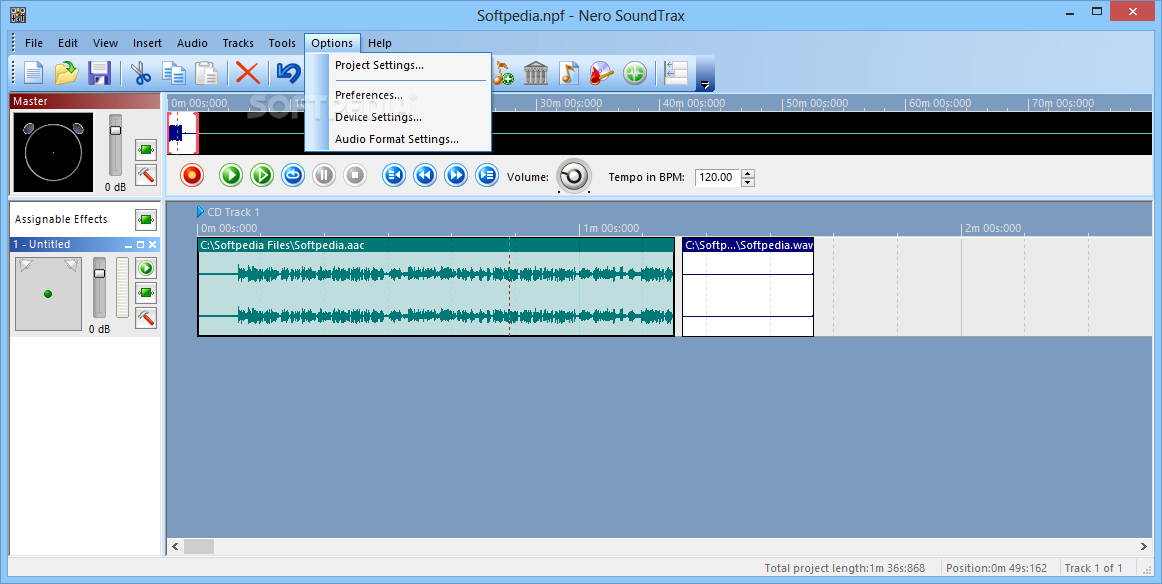Click the columned building toolbar icon
This screenshot has height=584, width=1162.
tap(536, 73)
